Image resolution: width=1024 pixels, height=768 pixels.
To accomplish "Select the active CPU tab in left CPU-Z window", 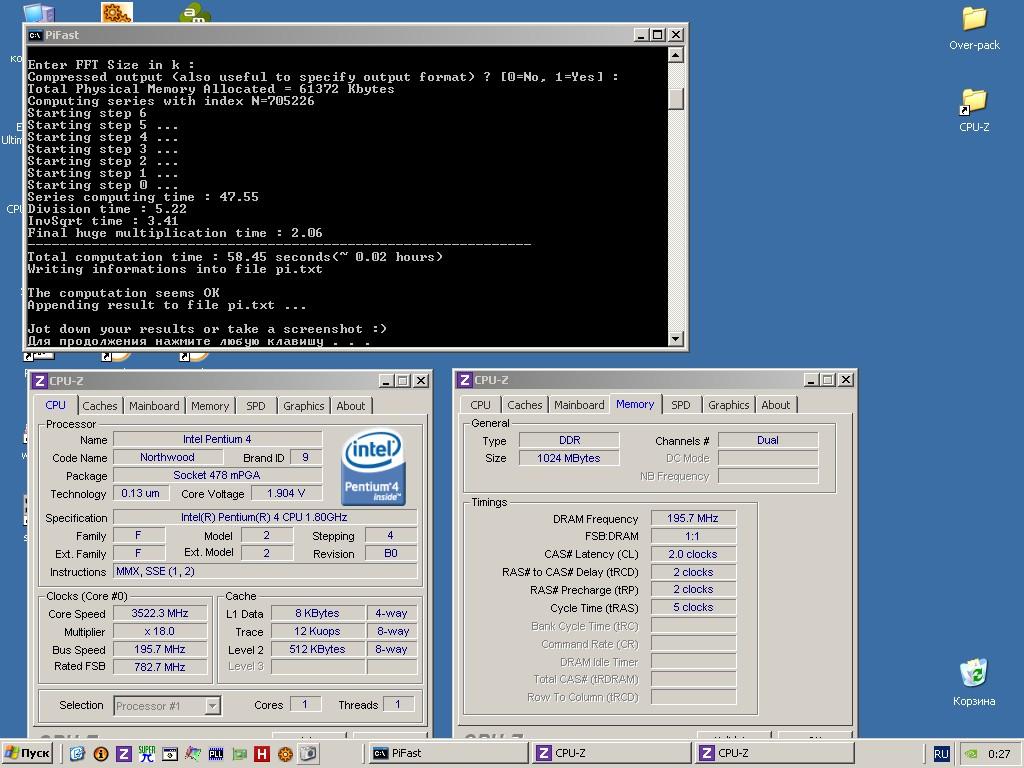I will (56, 406).
